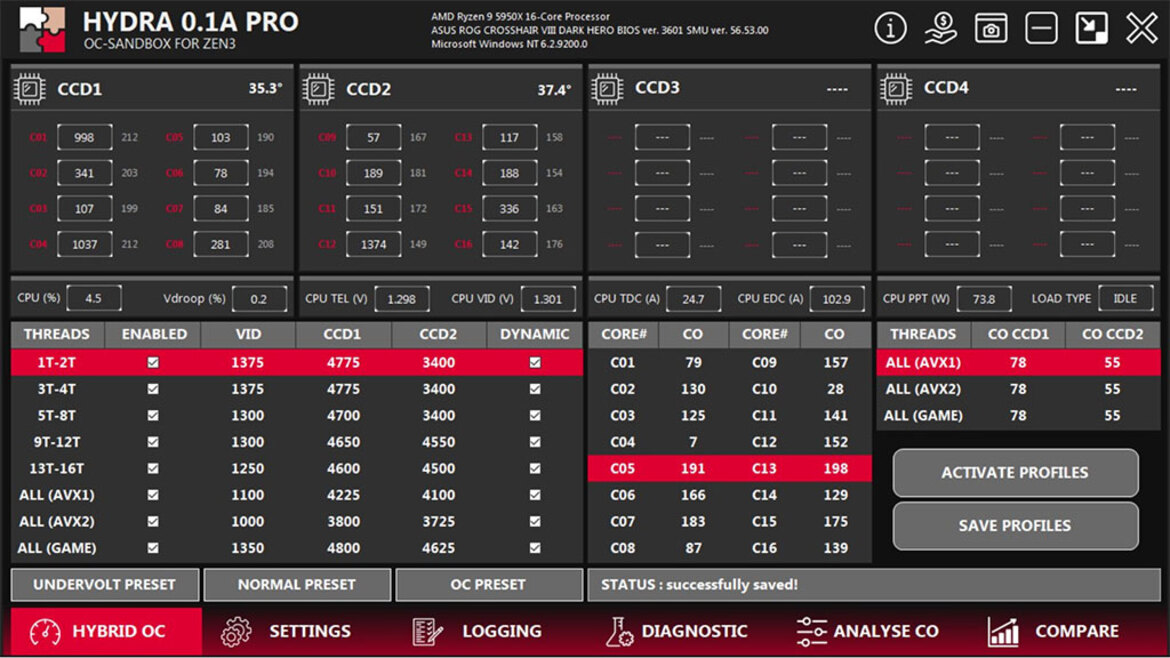
Task: Click the gear icon beside SETTINGS
Action: click(x=237, y=631)
